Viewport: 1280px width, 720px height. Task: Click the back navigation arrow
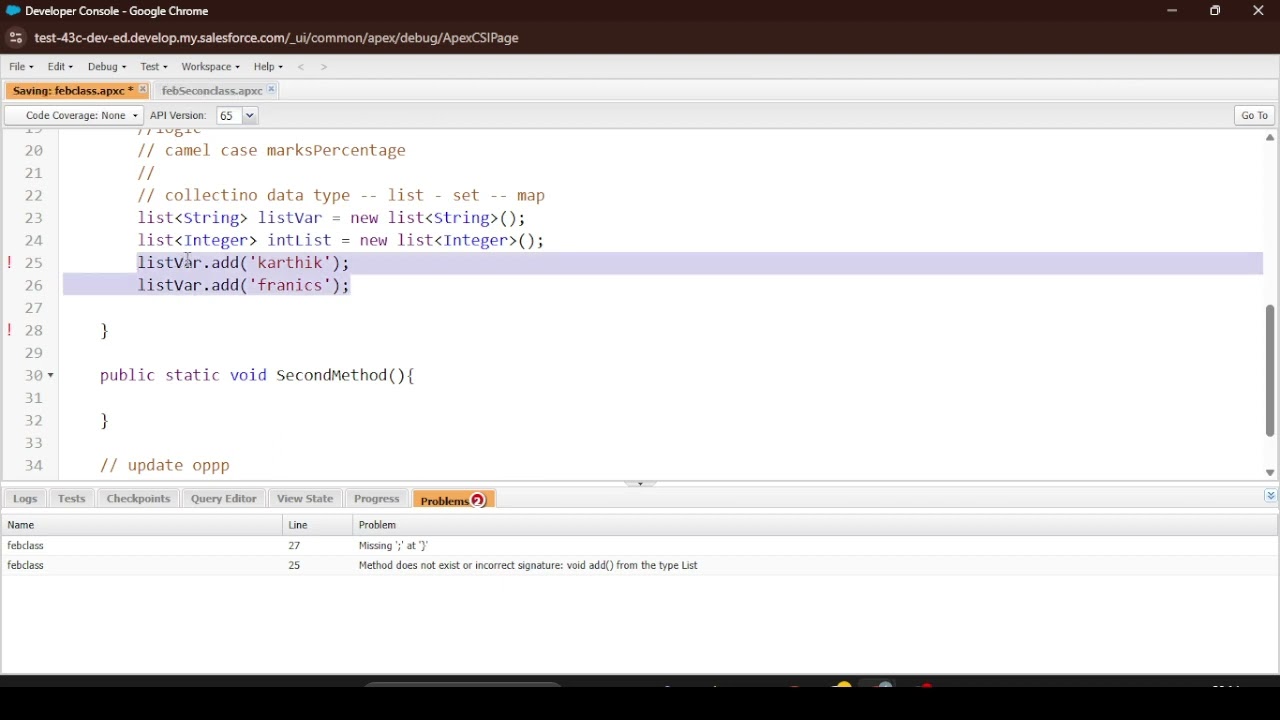point(301,67)
